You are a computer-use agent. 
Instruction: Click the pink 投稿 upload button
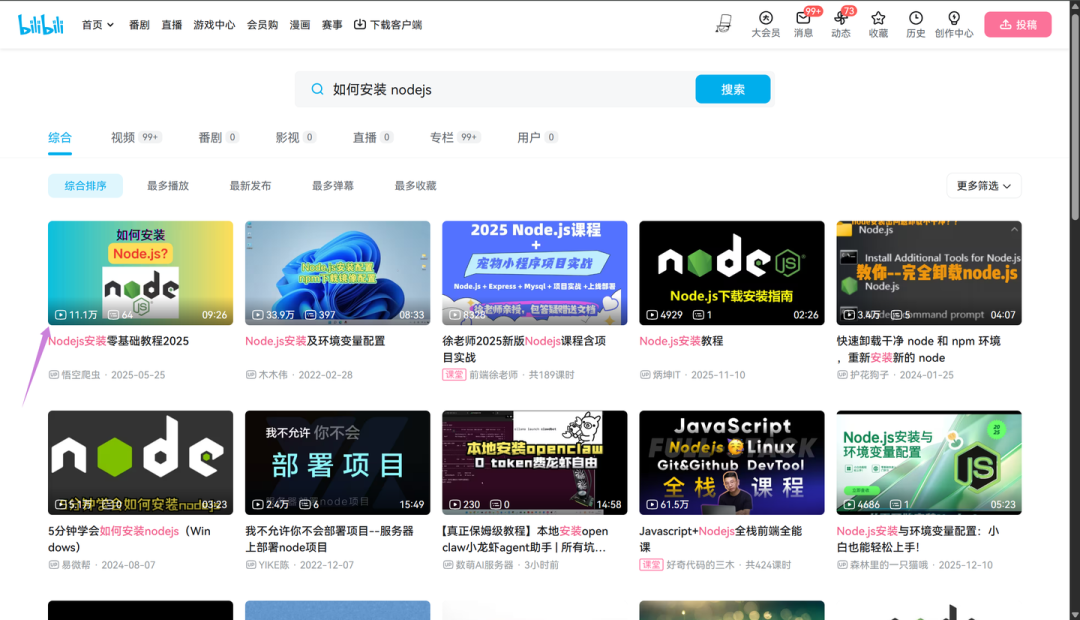tap(1017, 25)
